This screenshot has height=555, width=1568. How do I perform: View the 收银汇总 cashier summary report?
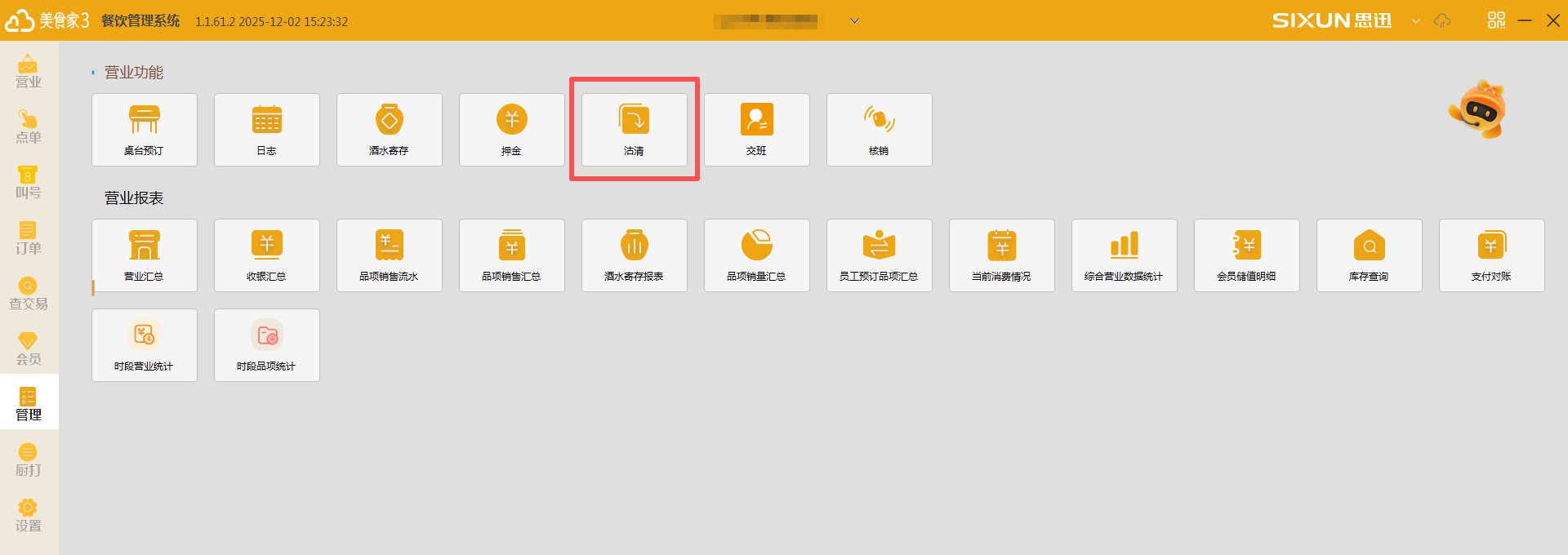point(267,255)
